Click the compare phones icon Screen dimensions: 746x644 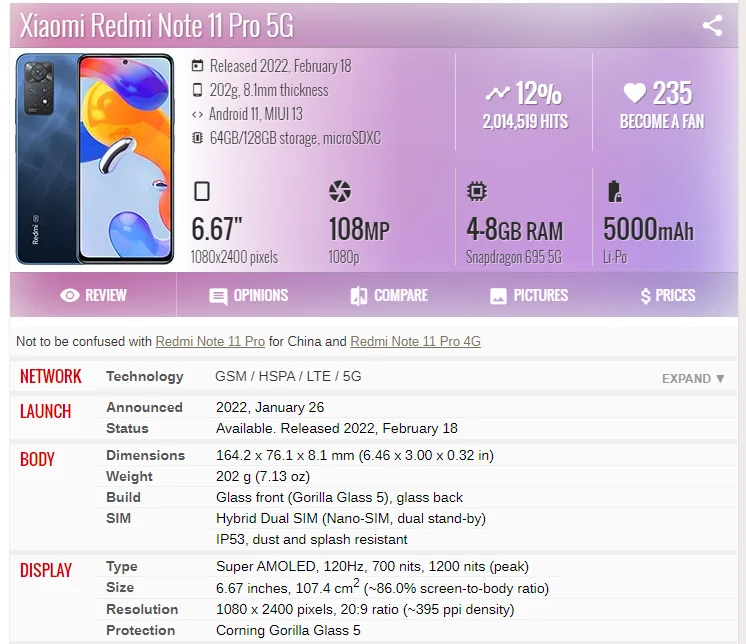click(359, 296)
